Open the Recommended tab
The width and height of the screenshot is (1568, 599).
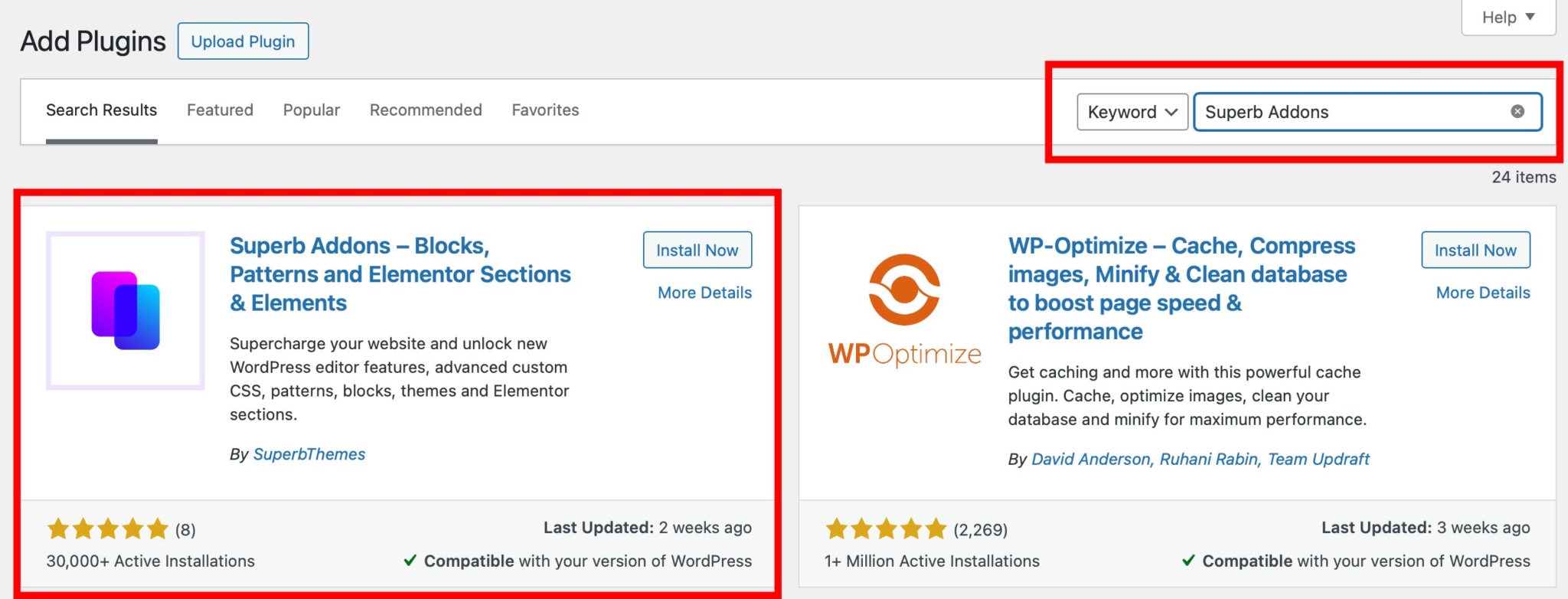coord(426,110)
